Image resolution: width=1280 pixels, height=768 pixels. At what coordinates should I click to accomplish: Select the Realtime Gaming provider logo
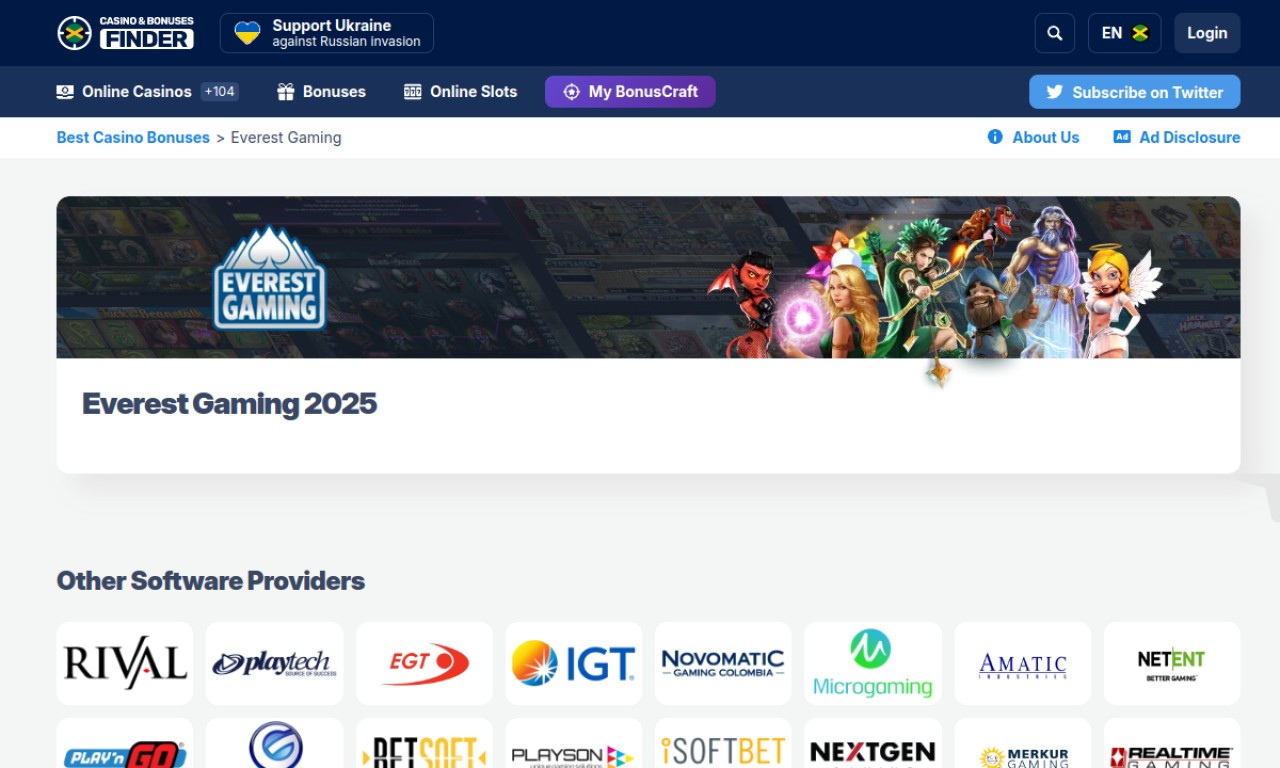1172,743
